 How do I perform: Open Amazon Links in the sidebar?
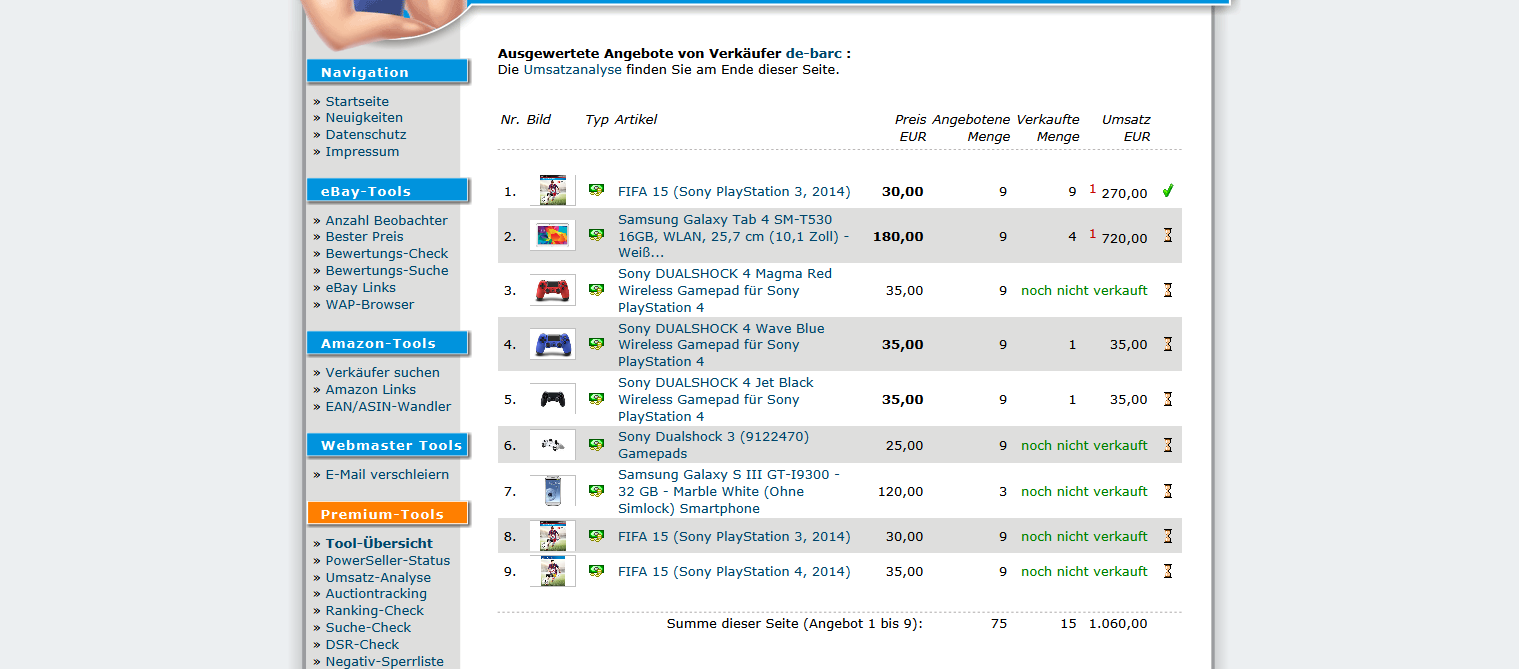click(x=370, y=389)
